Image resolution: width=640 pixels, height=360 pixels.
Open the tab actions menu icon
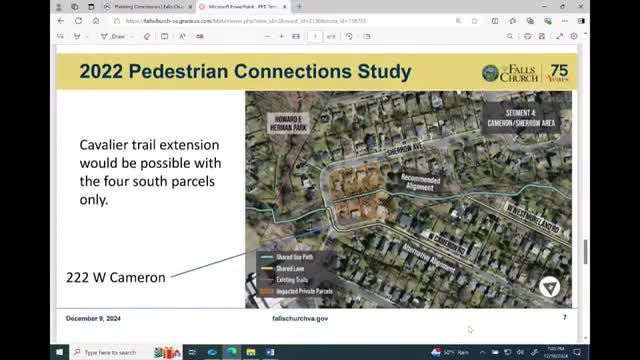point(91,7)
